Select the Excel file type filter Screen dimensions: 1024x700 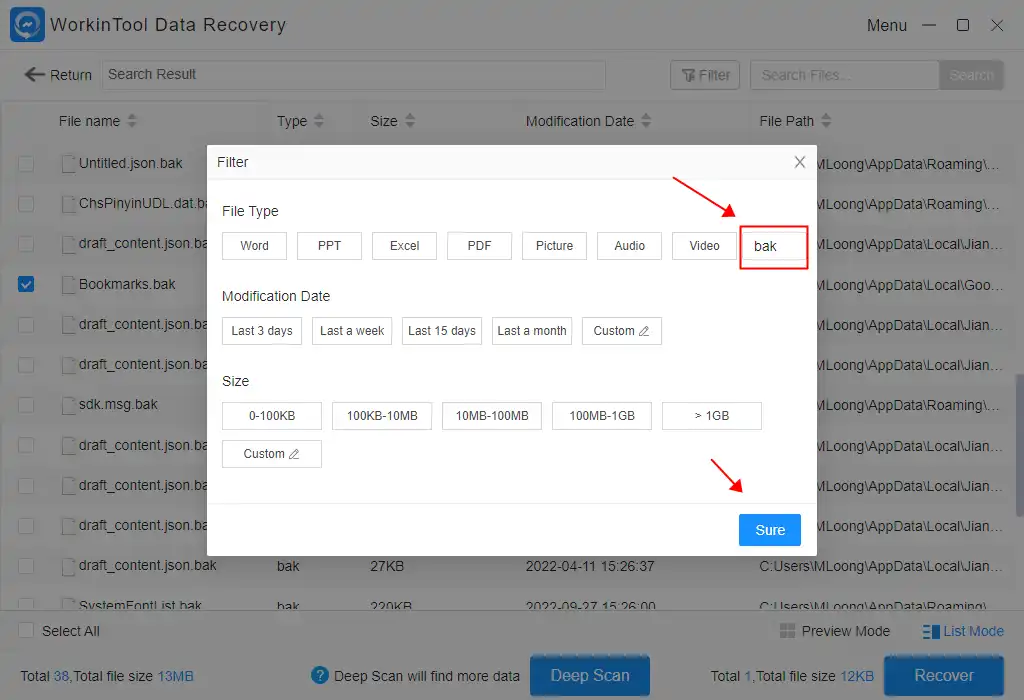404,246
